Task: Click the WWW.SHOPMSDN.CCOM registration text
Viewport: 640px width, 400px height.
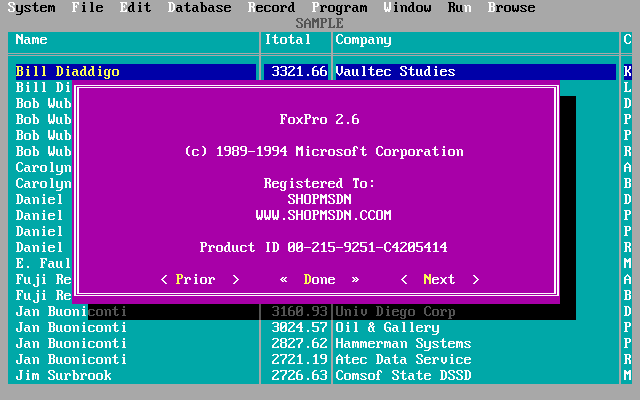Action: [x=324, y=216]
